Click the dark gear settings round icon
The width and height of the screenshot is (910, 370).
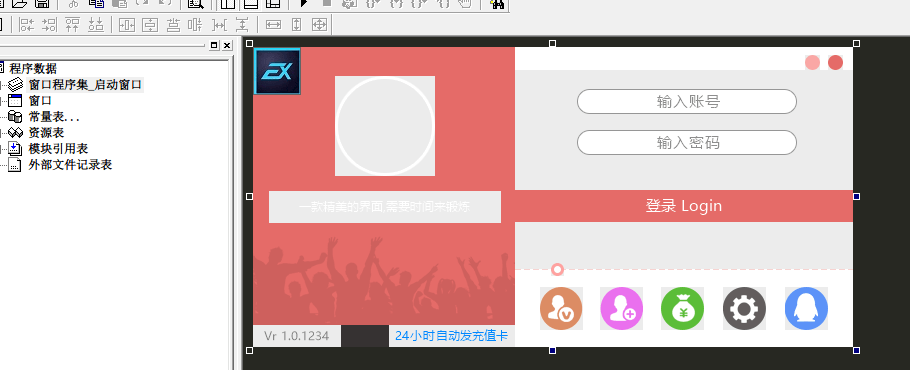(x=744, y=309)
